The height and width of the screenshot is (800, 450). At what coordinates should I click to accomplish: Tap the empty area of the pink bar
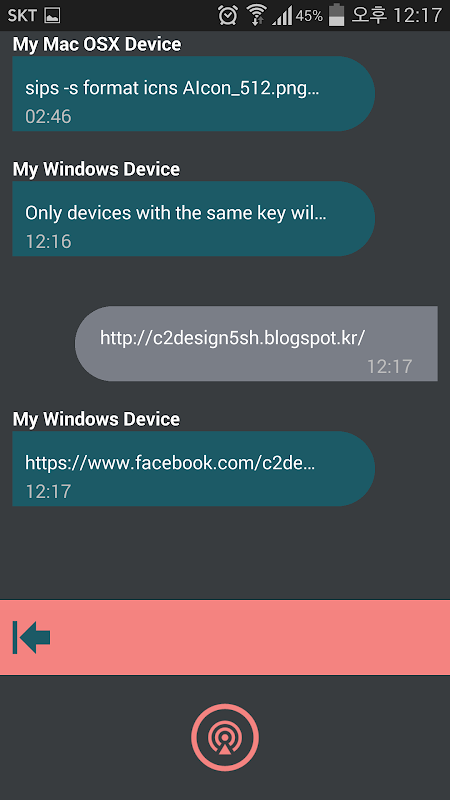(x=250, y=637)
